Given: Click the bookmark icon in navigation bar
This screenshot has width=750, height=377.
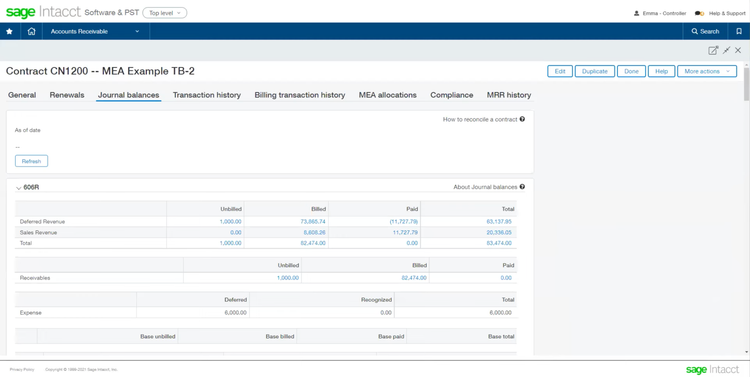Looking at the screenshot, I should [x=739, y=31].
